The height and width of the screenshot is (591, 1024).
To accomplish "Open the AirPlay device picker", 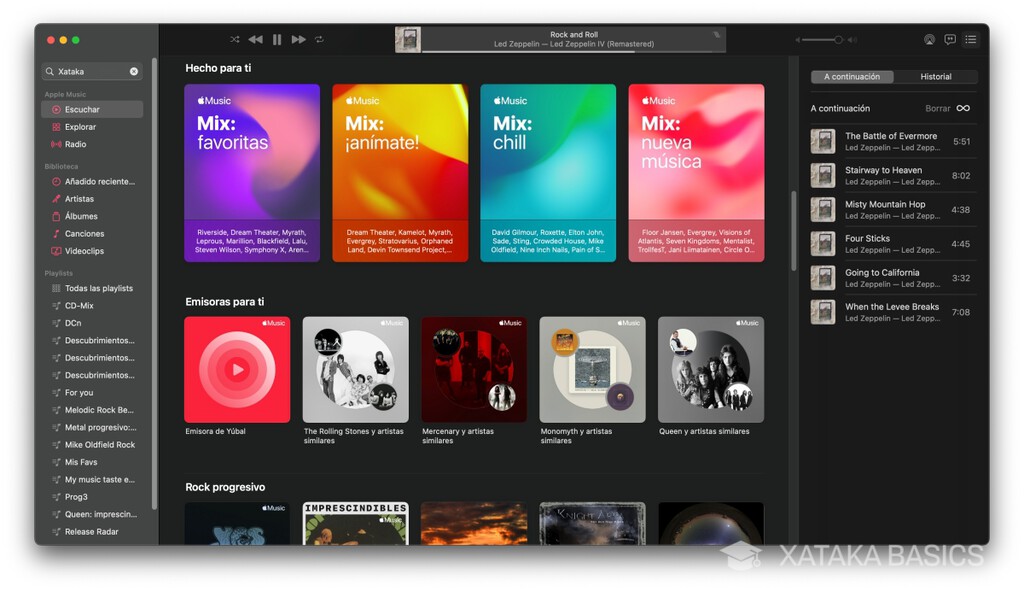I will (x=929, y=40).
